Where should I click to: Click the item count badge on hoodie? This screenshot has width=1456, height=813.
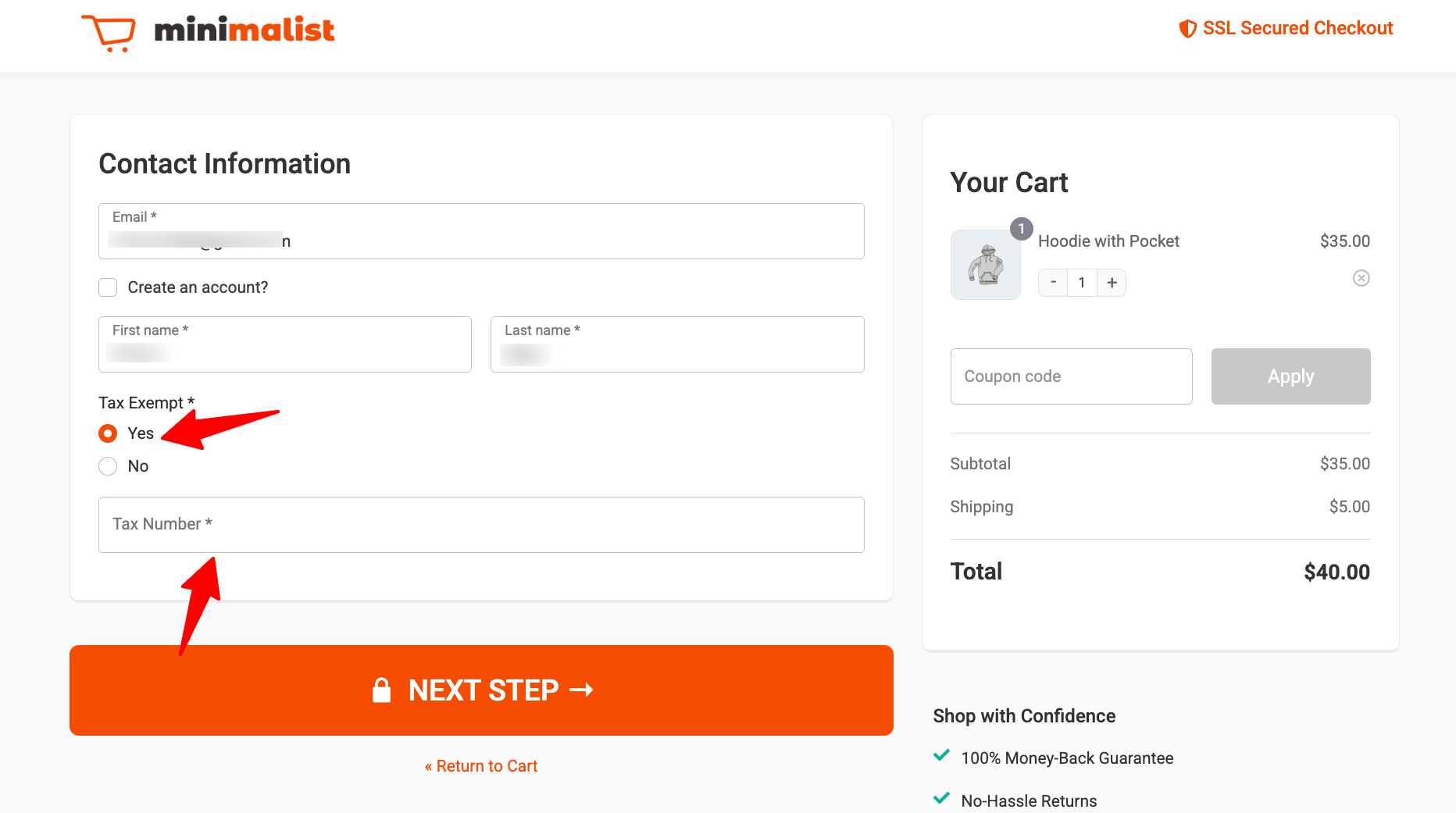[x=1021, y=229]
